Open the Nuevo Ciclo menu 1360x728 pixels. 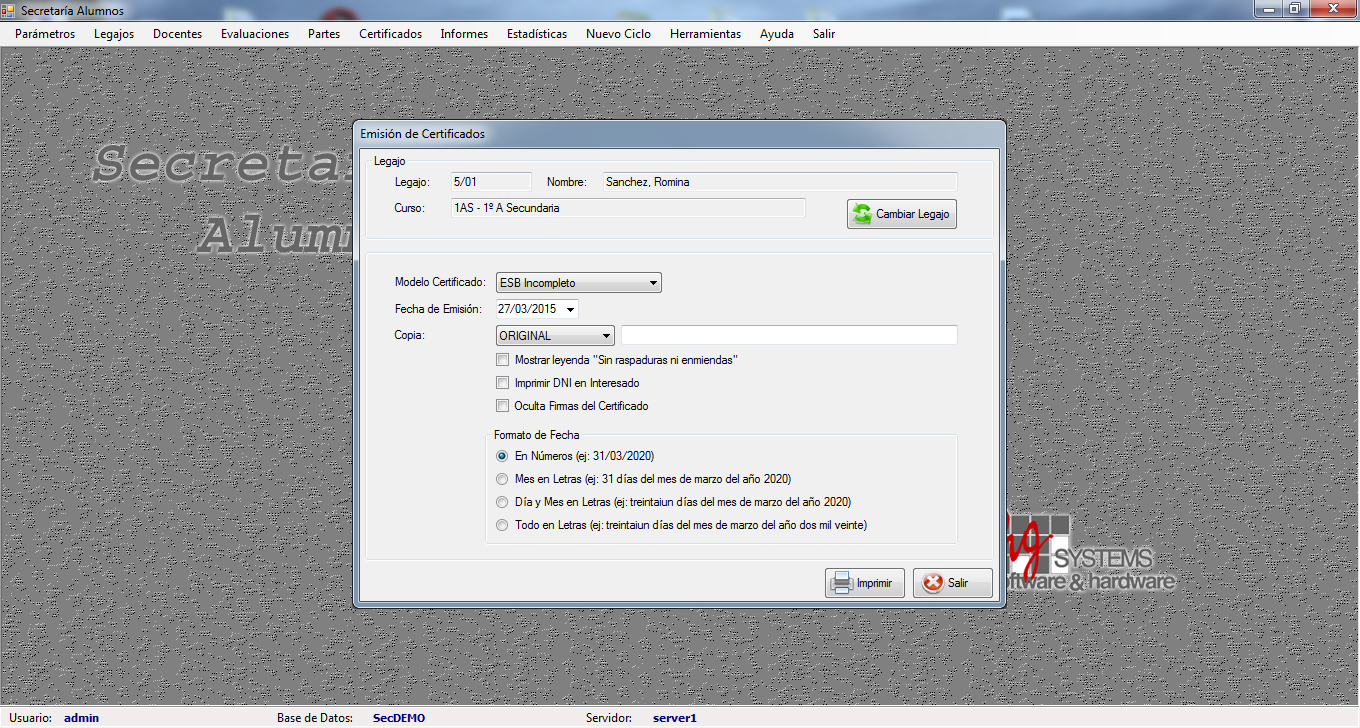pos(618,34)
